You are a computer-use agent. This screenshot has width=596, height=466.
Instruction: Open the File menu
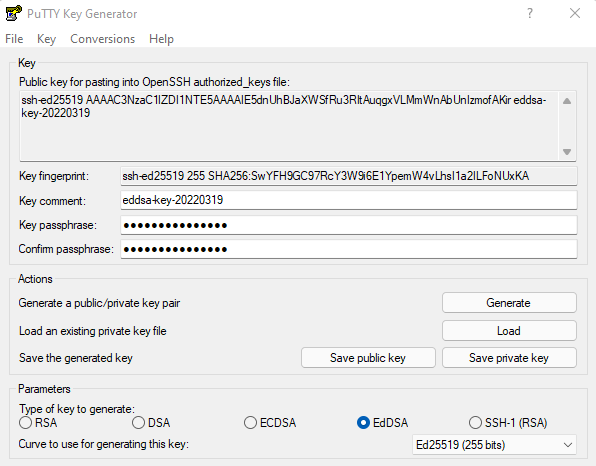click(14, 39)
